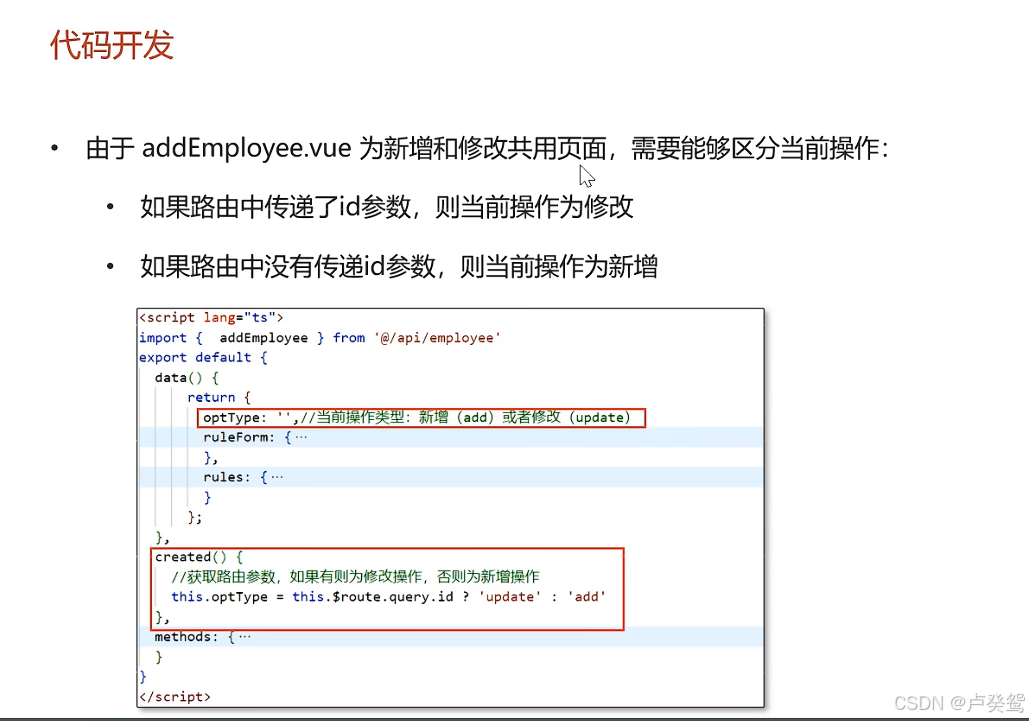Click the comment "//获取路由参数，如果有则为修改操作"

pos(297,577)
